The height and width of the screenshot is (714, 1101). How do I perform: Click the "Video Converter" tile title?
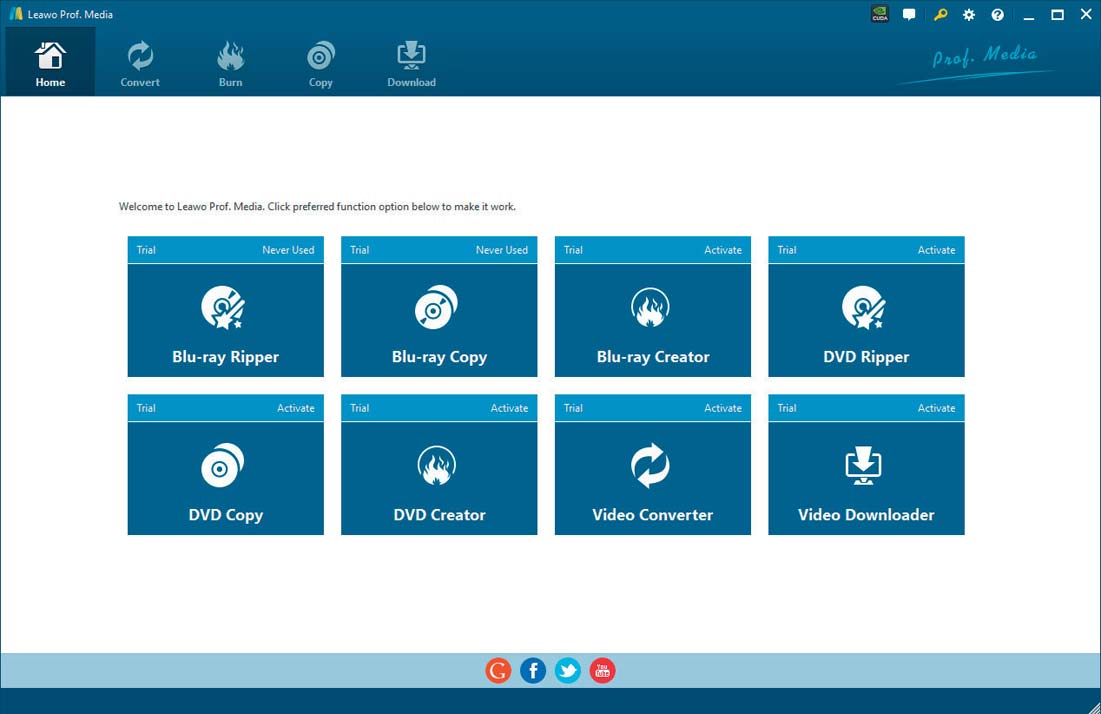click(x=652, y=515)
